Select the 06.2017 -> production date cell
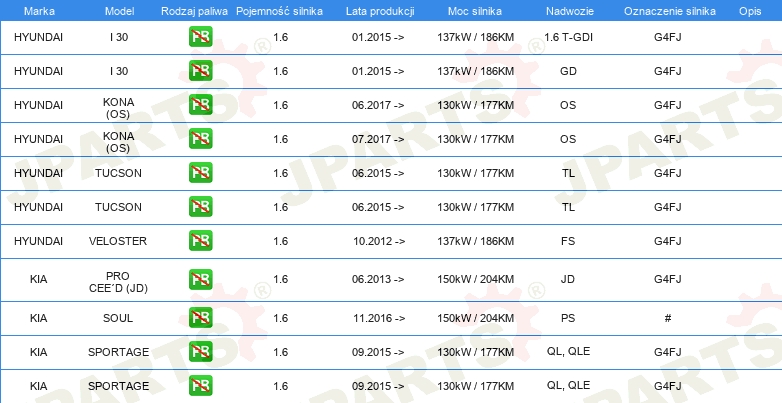This screenshot has height=403, width=782. [378, 105]
